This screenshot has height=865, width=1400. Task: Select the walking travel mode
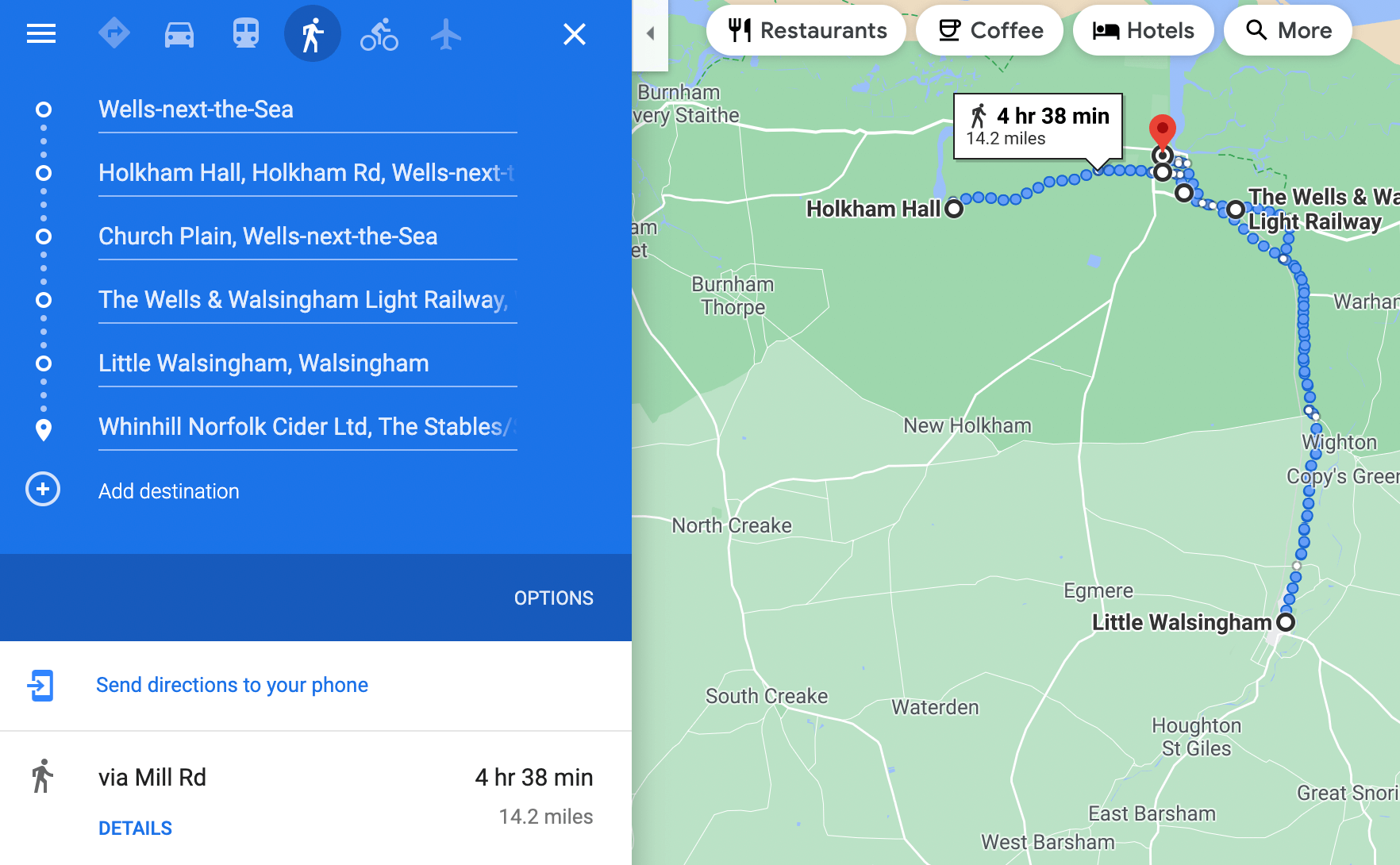tap(312, 33)
